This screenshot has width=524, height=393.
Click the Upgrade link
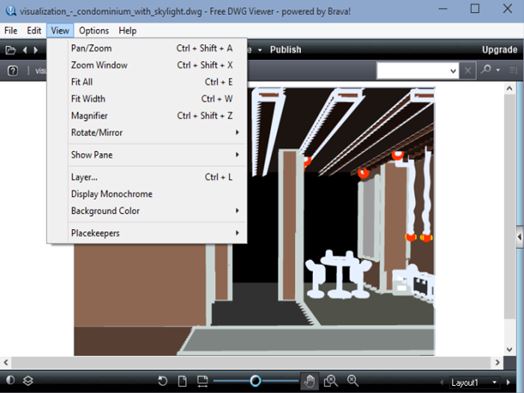[499, 50]
